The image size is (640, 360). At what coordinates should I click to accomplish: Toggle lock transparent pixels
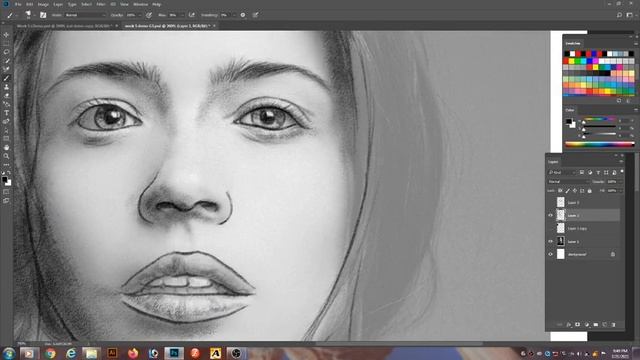tap(560, 191)
